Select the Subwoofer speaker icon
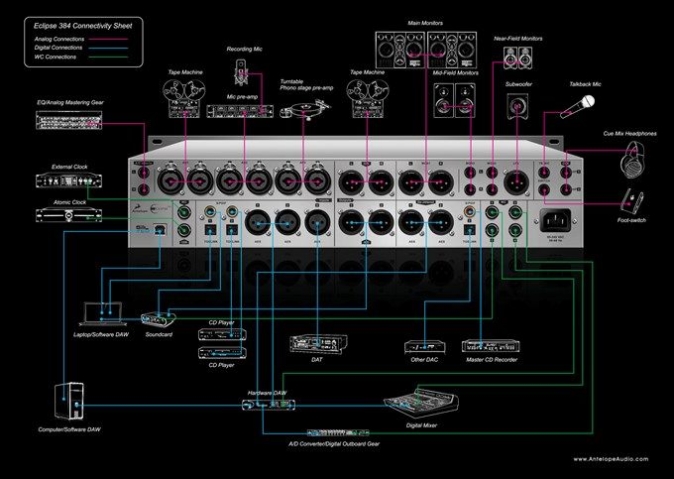This screenshot has width=674, height=479. (x=518, y=106)
